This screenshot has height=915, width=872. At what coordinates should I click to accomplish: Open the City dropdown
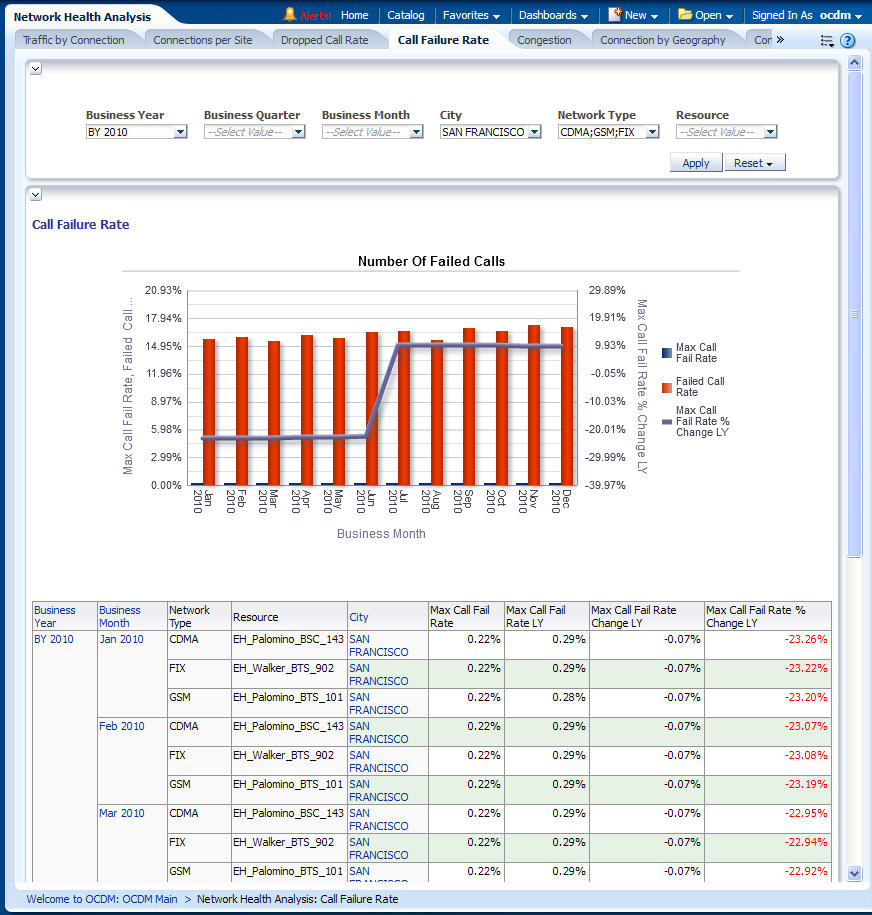tap(534, 132)
